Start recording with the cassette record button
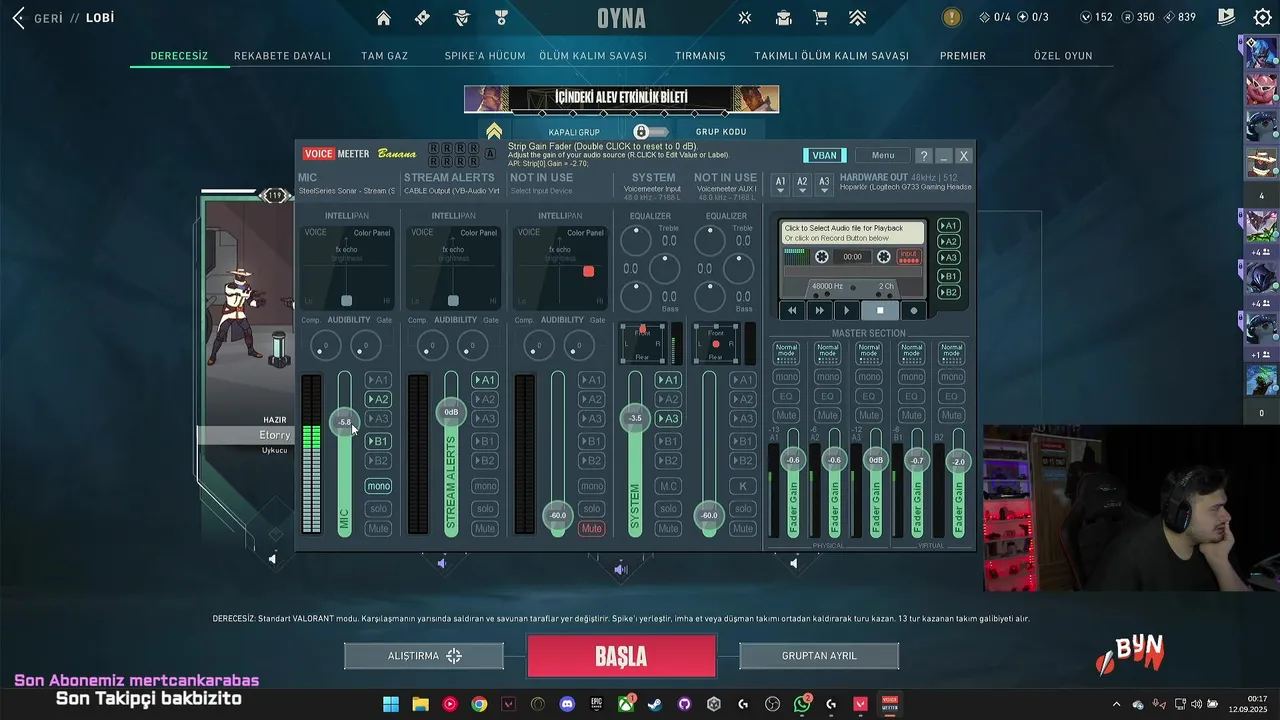Image resolution: width=1280 pixels, height=720 pixels. click(x=913, y=310)
